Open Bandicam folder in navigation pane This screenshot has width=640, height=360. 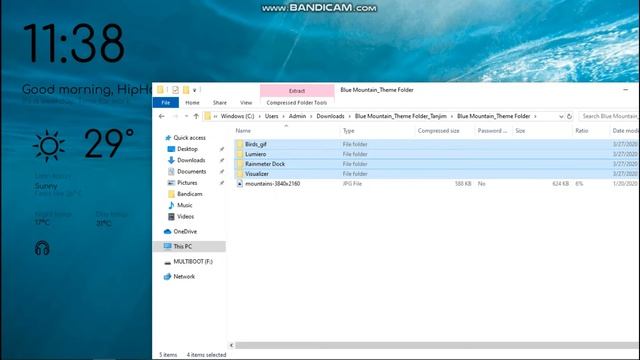pyautogui.click(x=189, y=194)
